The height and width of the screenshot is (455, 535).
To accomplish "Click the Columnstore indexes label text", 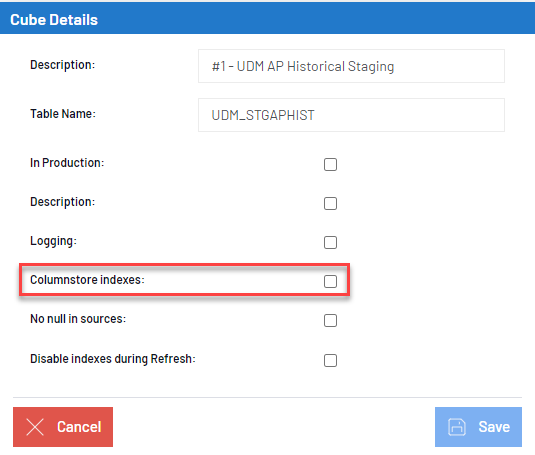I will pos(87,280).
